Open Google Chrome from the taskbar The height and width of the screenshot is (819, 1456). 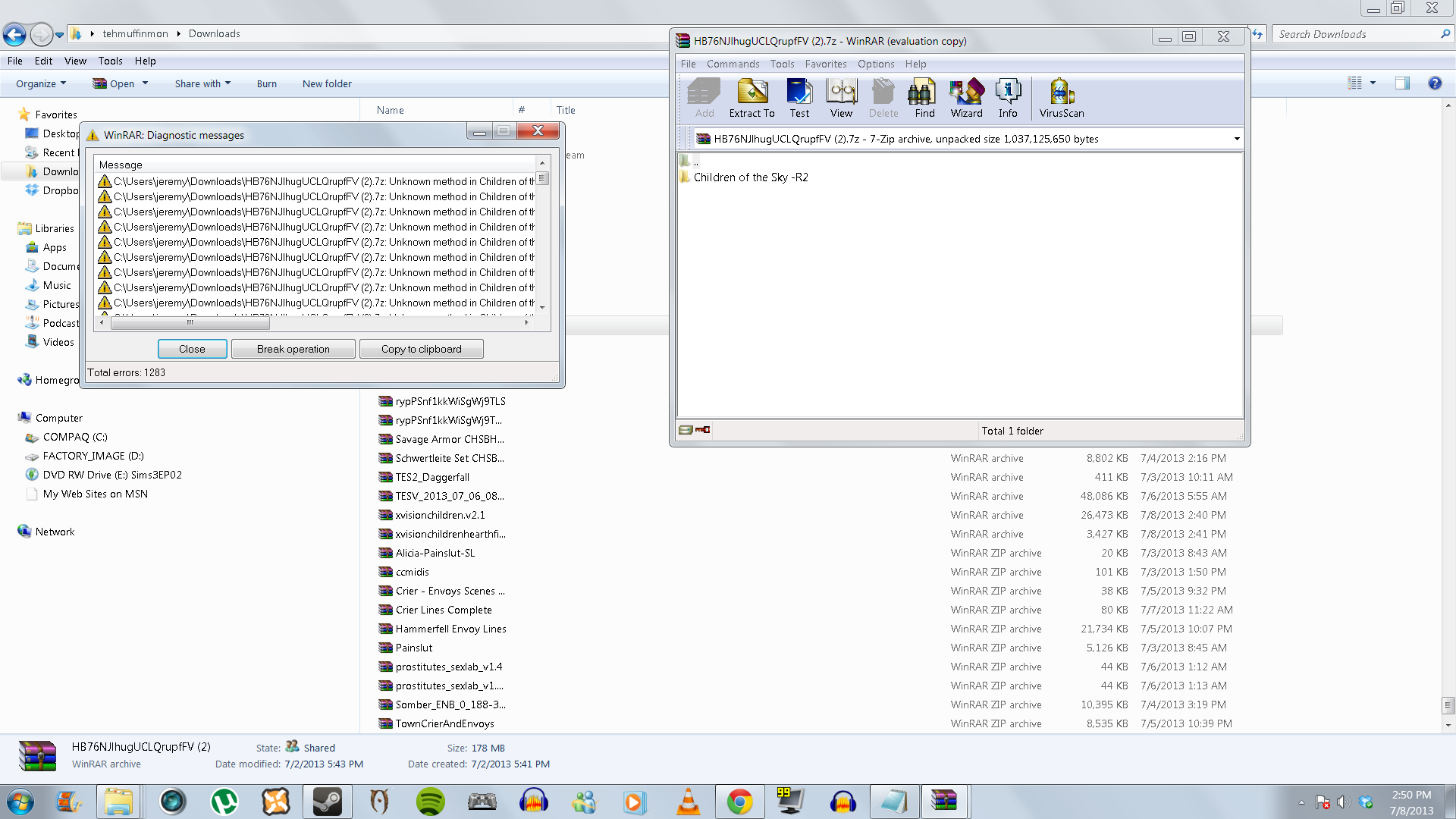(740, 802)
